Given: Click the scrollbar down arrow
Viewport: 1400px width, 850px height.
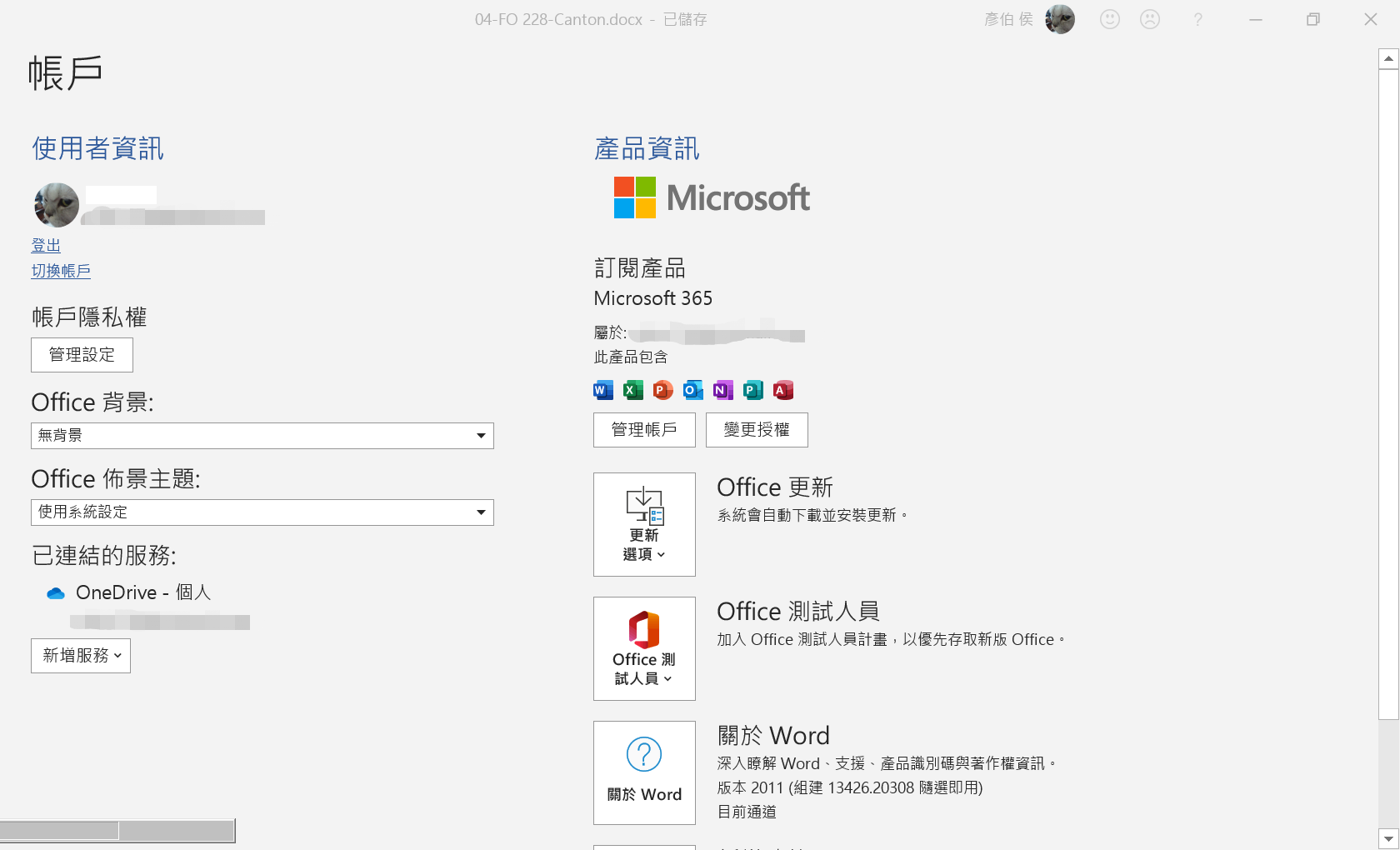Looking at the screenshot, I should point(1388,838).
